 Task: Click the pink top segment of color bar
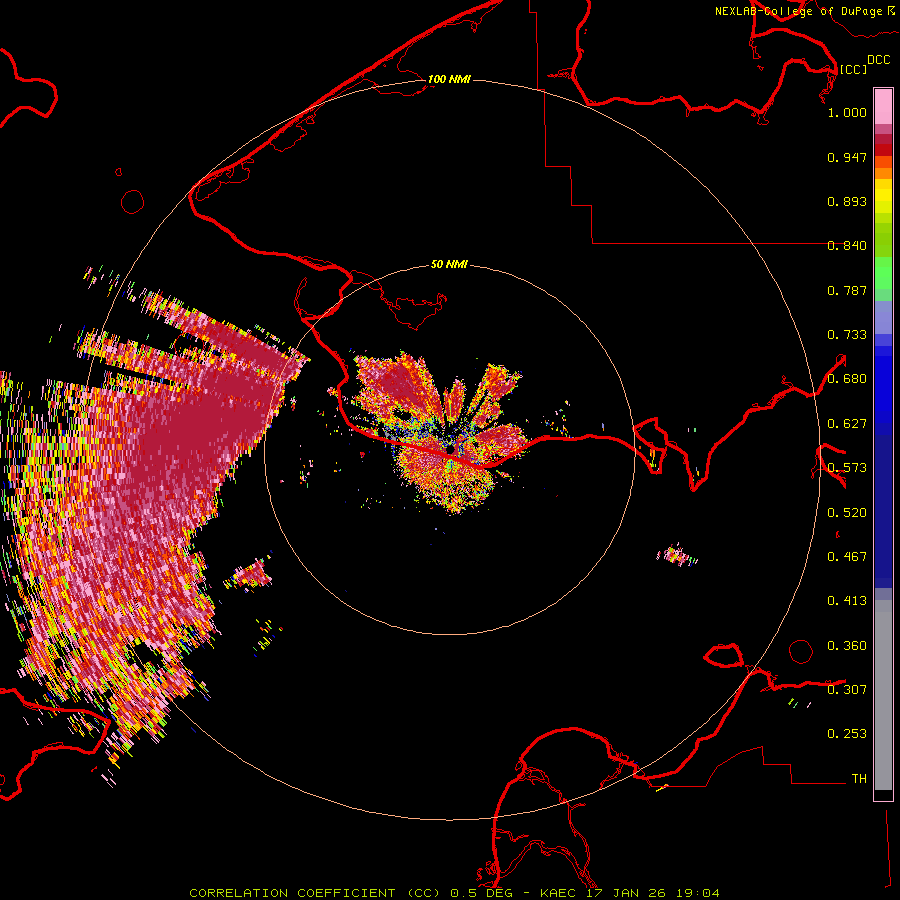(x=883, y=106)
